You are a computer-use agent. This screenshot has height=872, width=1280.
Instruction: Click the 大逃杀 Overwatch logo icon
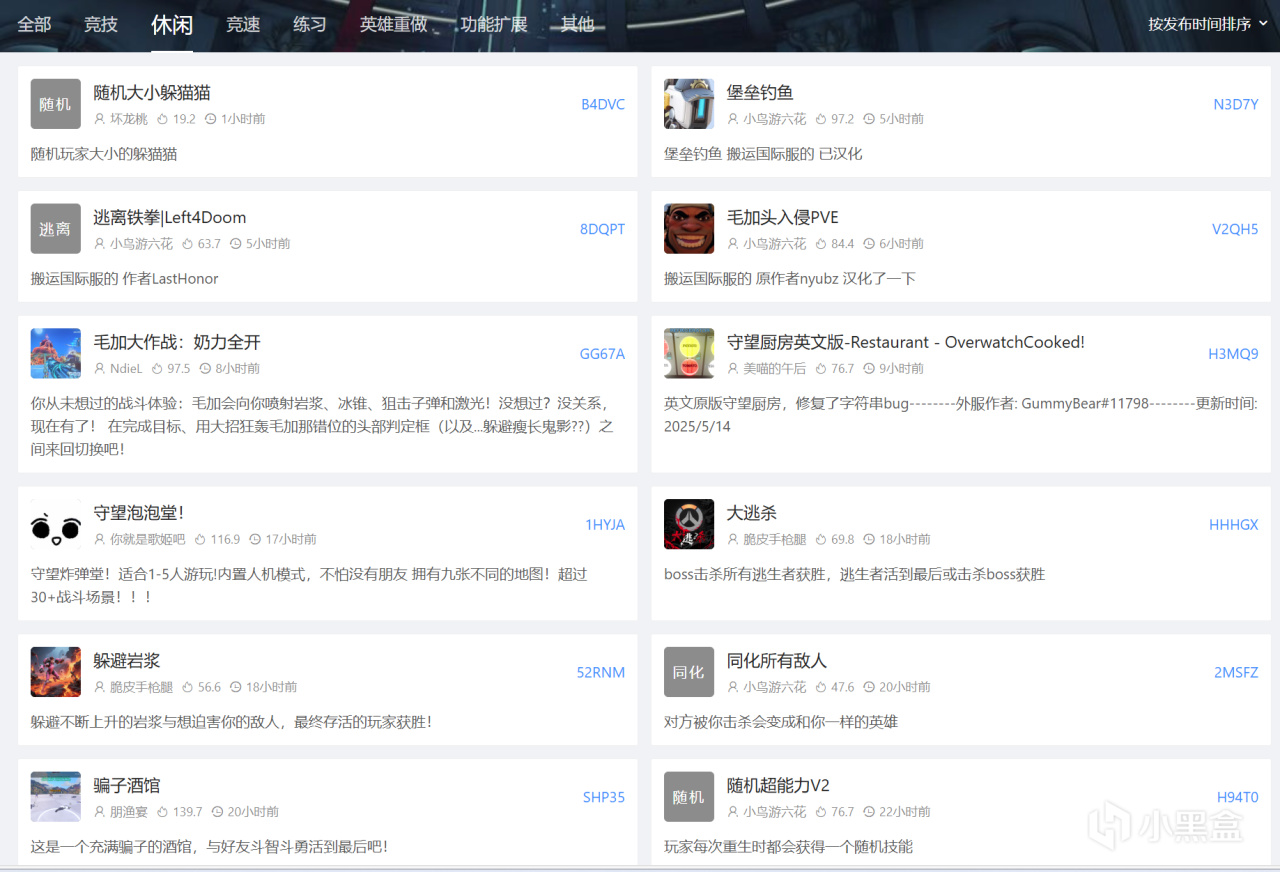(689, 524)
